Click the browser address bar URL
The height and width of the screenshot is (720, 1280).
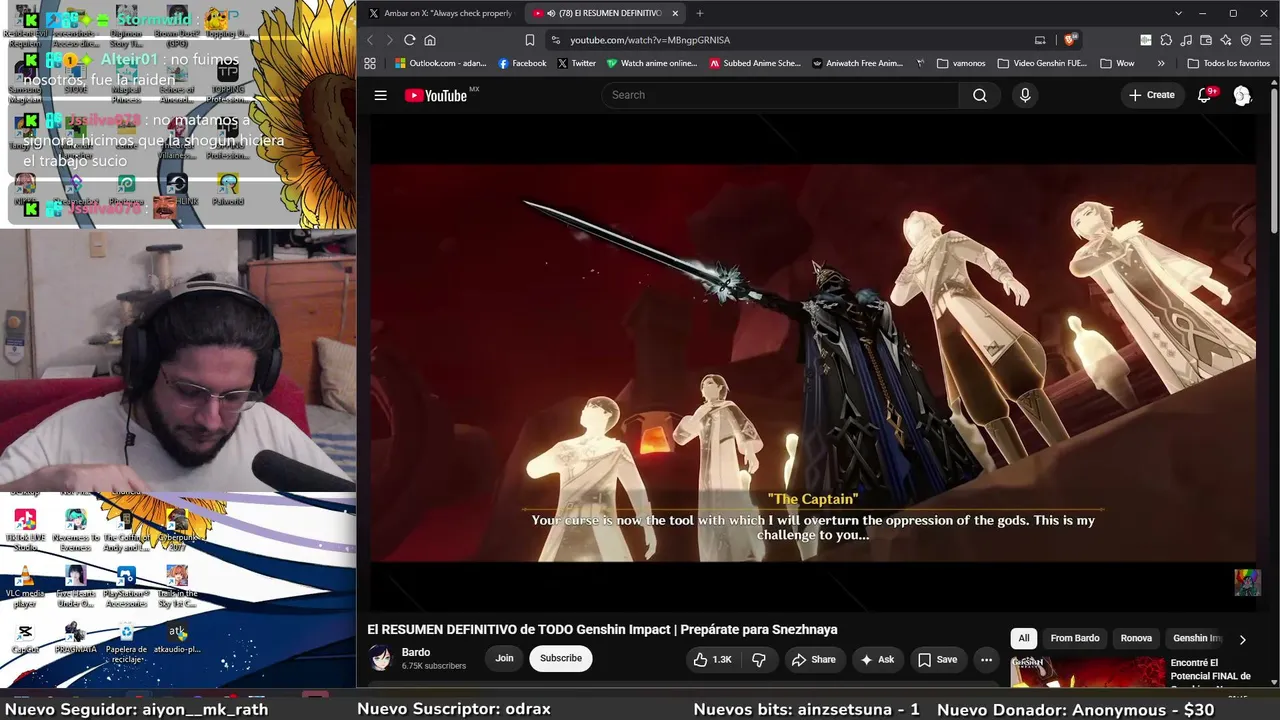(x=650, y=40)
